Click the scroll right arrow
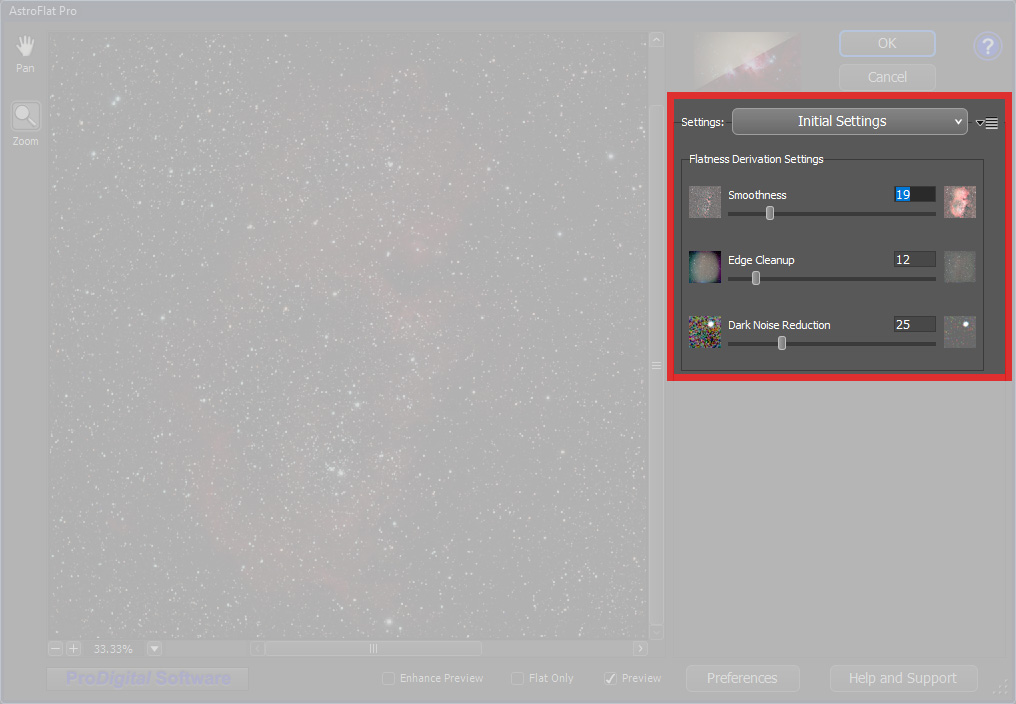Viewport: 1016px width, 704px height. (x=640, y=648)
